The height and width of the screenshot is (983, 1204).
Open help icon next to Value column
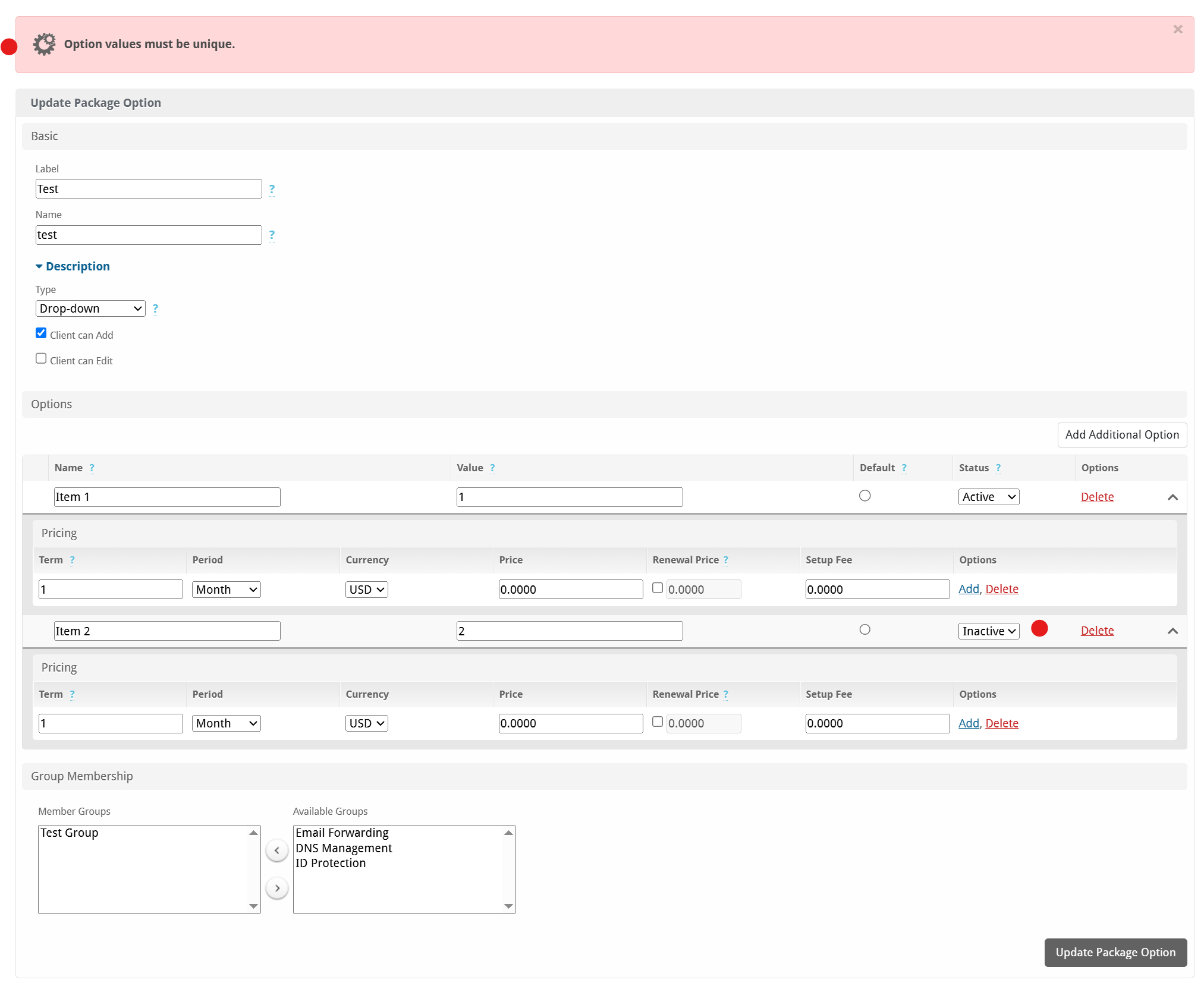click(x=492, y=468)
